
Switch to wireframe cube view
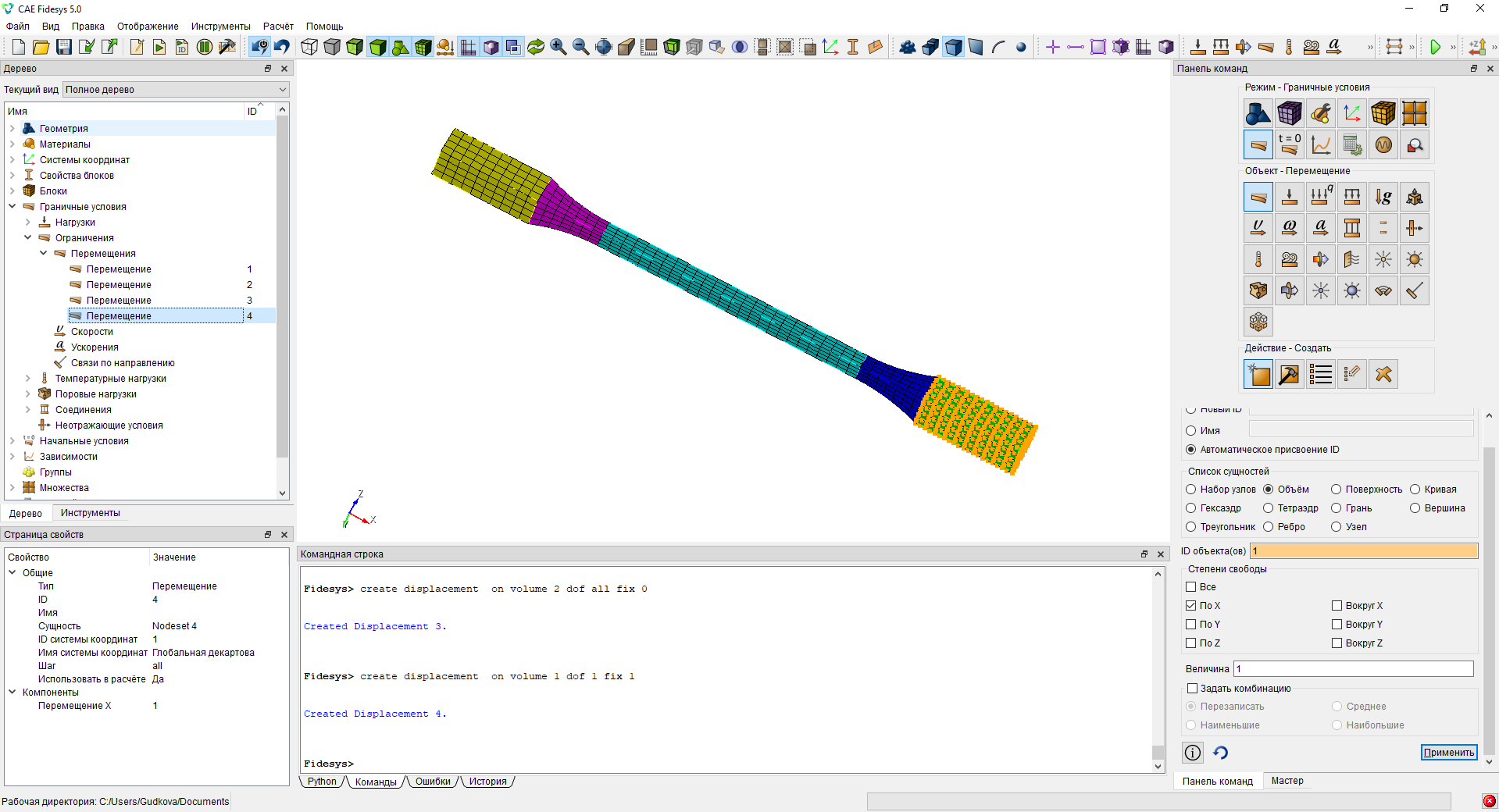pyautogui.click(x=309, y=47)
